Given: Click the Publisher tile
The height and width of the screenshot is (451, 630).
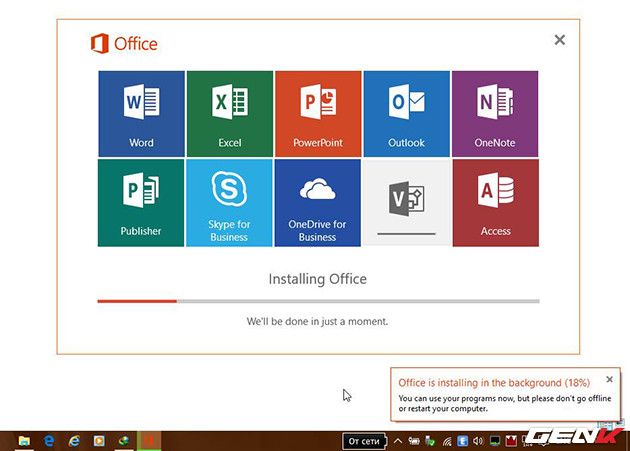Looking at the screenshot, I should tap(141, 203).
